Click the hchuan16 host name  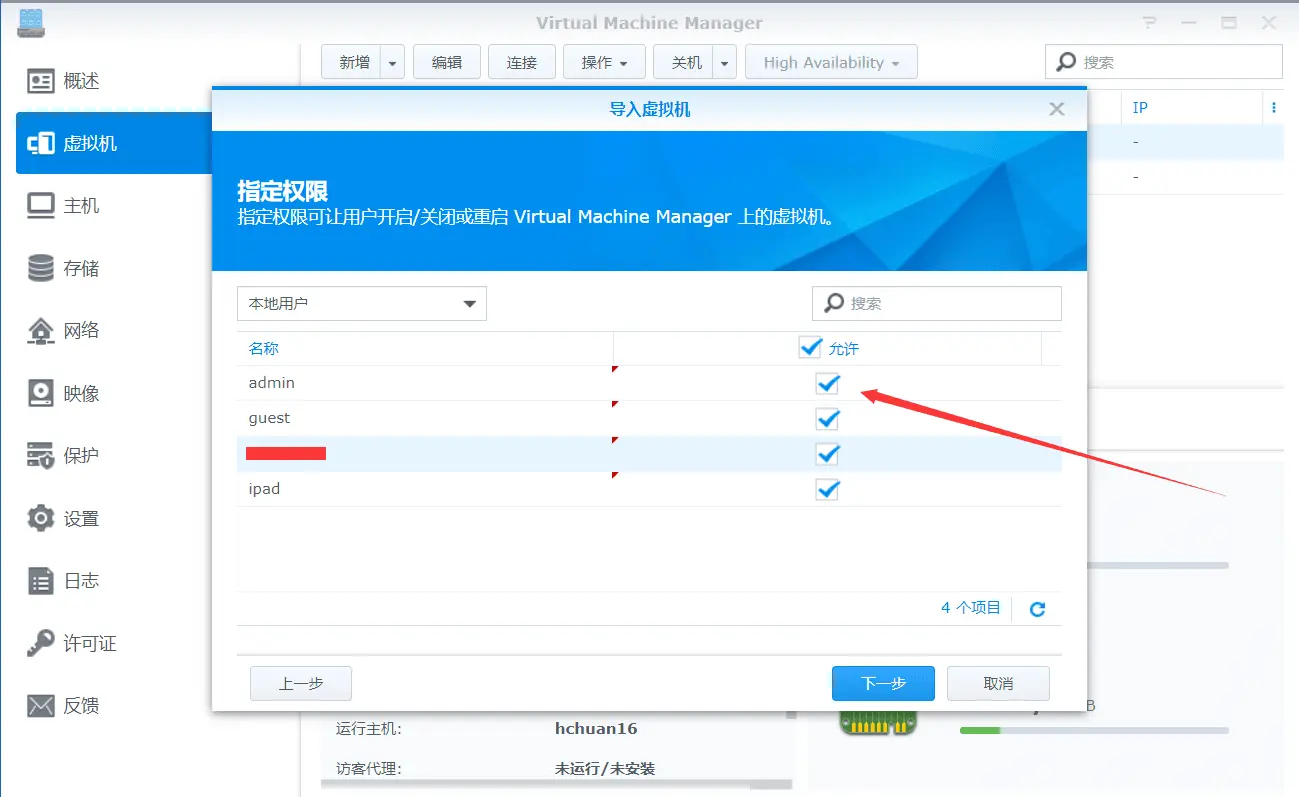596,728
